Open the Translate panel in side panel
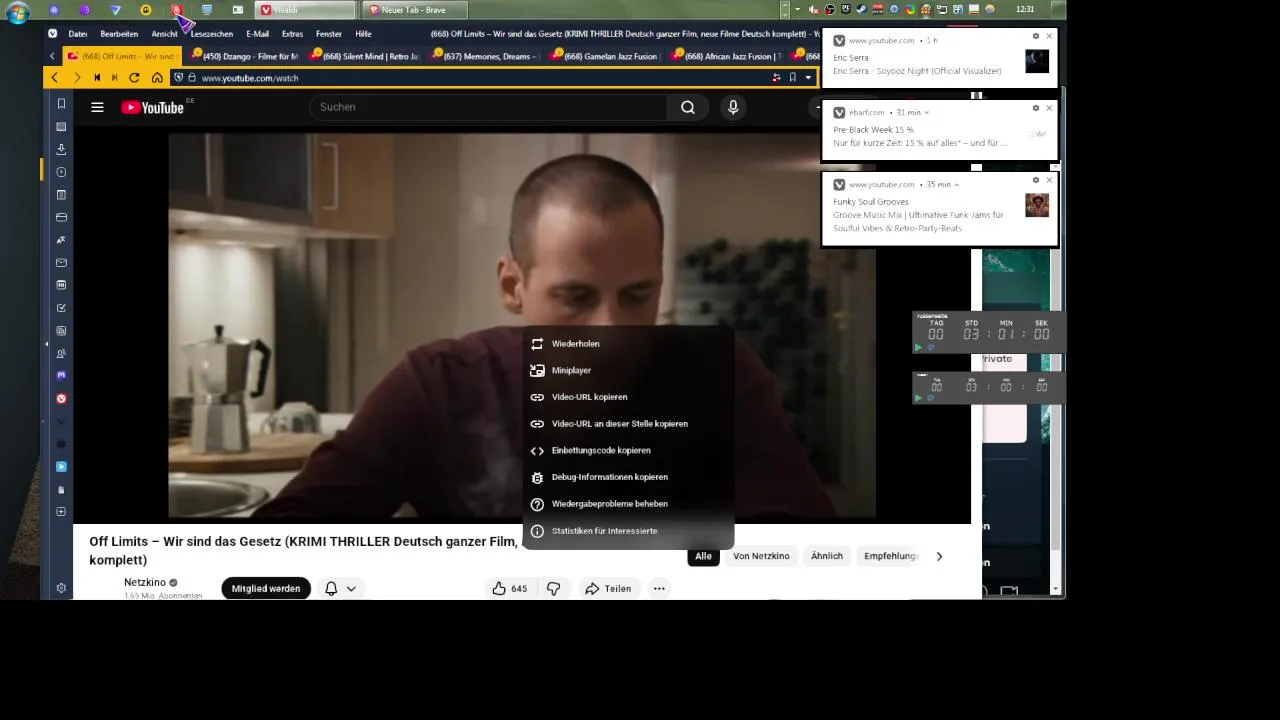This screenshot has width=1280, height=720. (x=61, y=240)
